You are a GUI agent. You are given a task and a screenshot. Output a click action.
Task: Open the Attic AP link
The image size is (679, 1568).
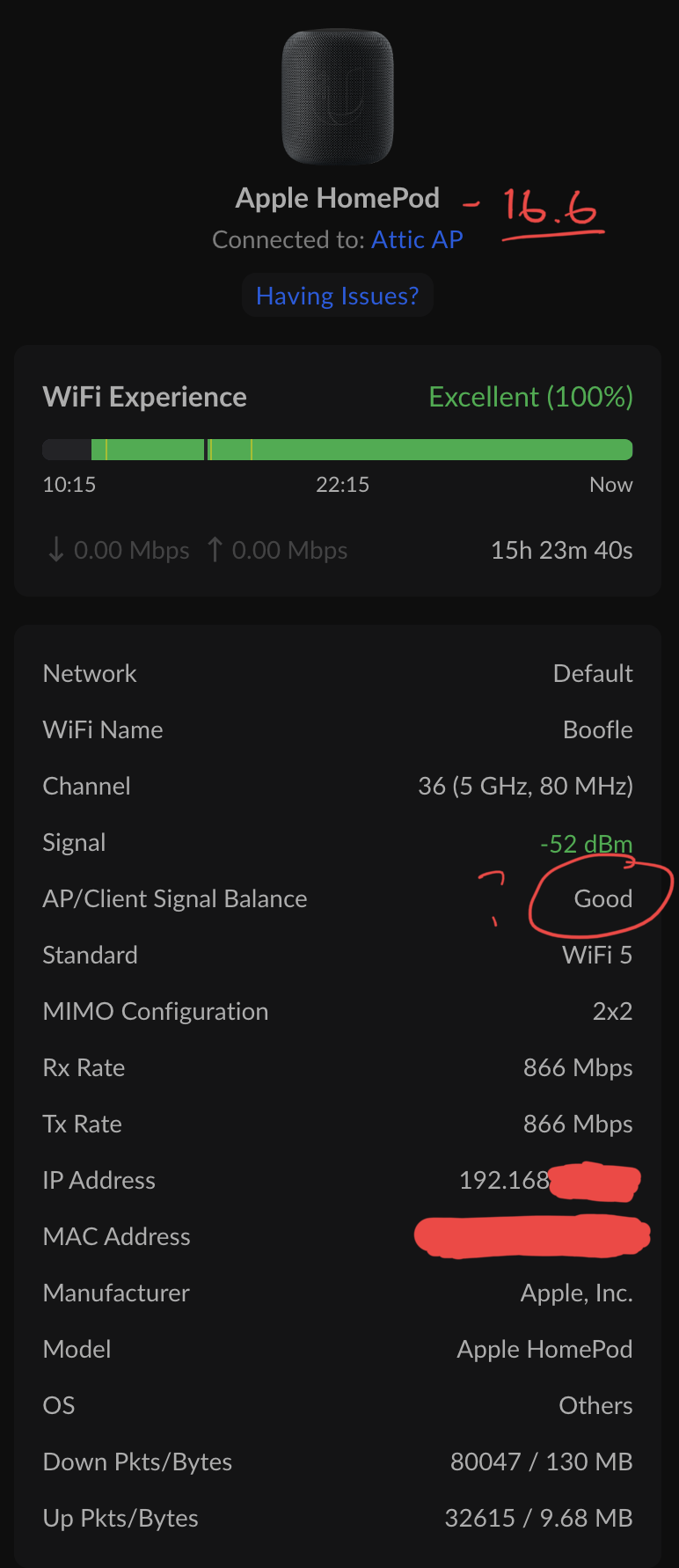[417, 239]
